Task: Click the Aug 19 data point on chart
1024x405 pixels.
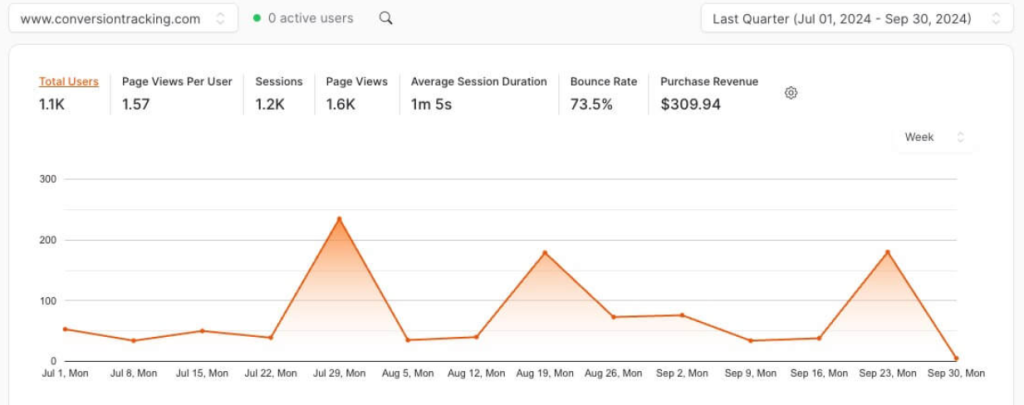Action: pyautogui.click(x=545, y=253)
